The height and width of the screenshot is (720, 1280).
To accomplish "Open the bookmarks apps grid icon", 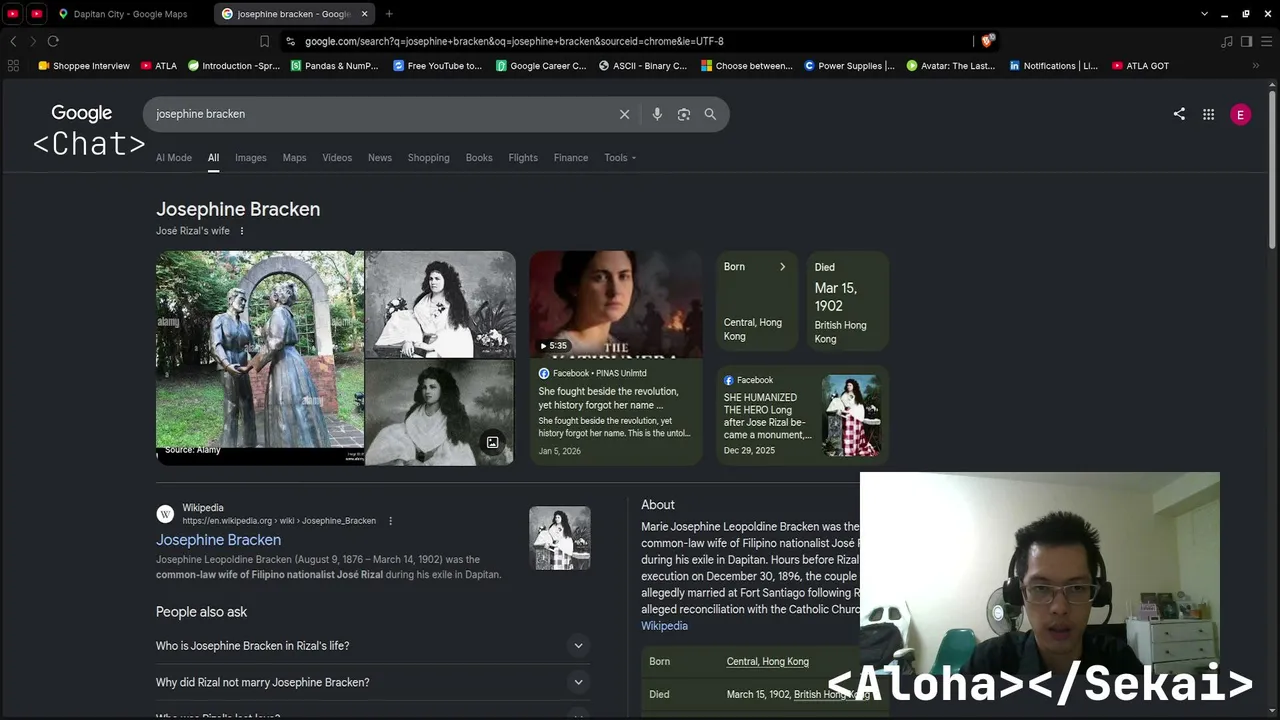I will click(13, 66).
